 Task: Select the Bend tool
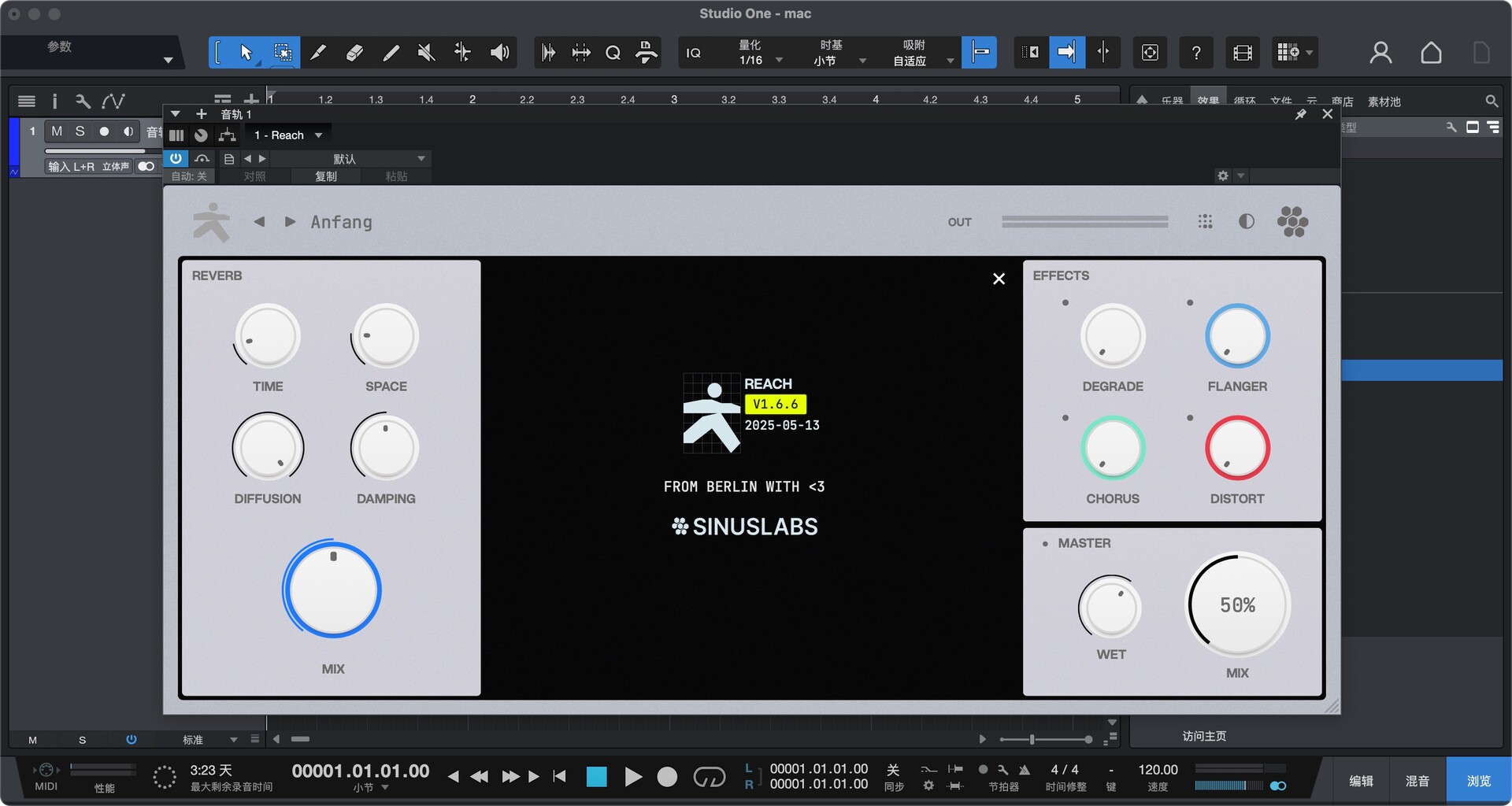click(462, 53)
